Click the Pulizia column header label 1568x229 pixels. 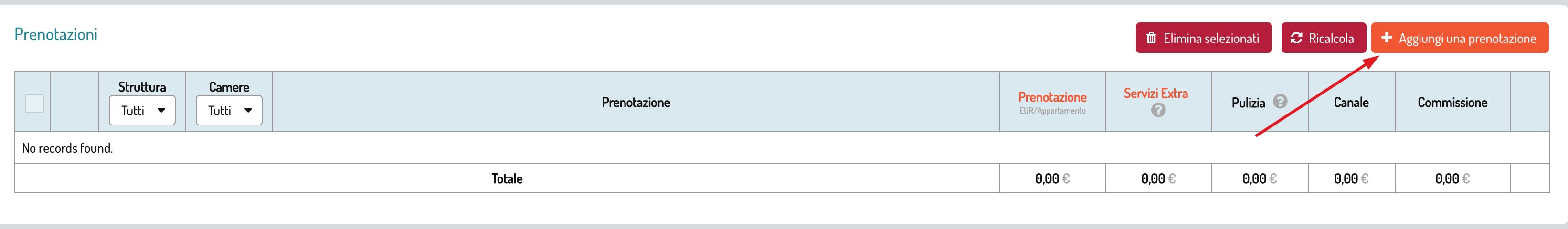pyautogui.click(x=1248, y=103)
